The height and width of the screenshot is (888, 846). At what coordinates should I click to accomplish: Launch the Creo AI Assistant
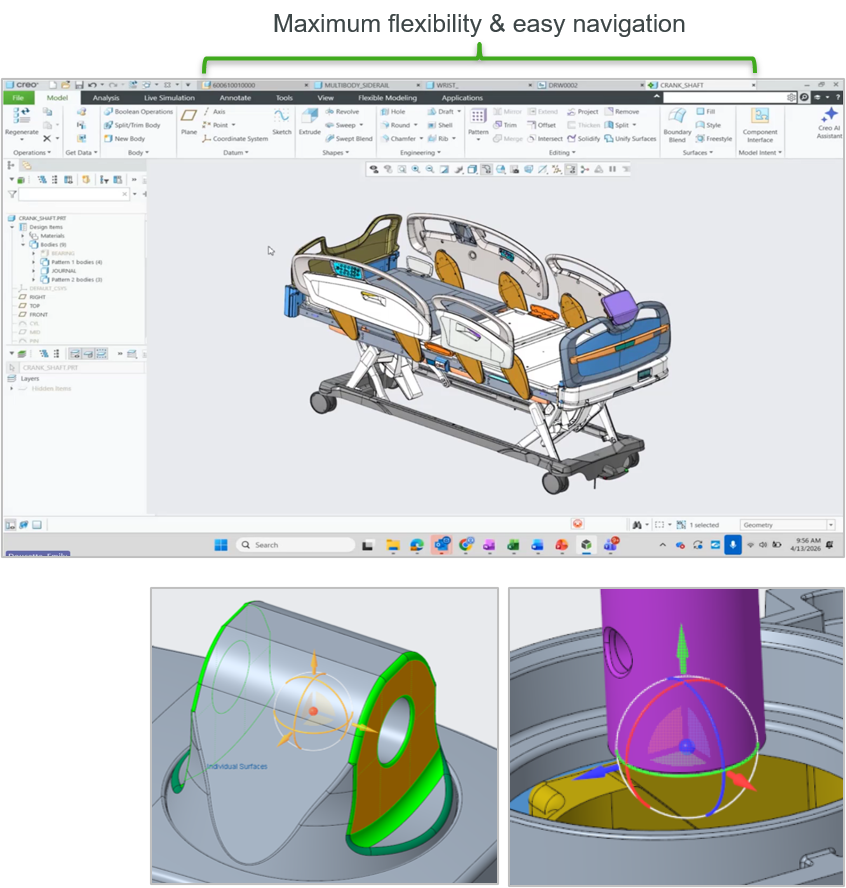[830, 123]
